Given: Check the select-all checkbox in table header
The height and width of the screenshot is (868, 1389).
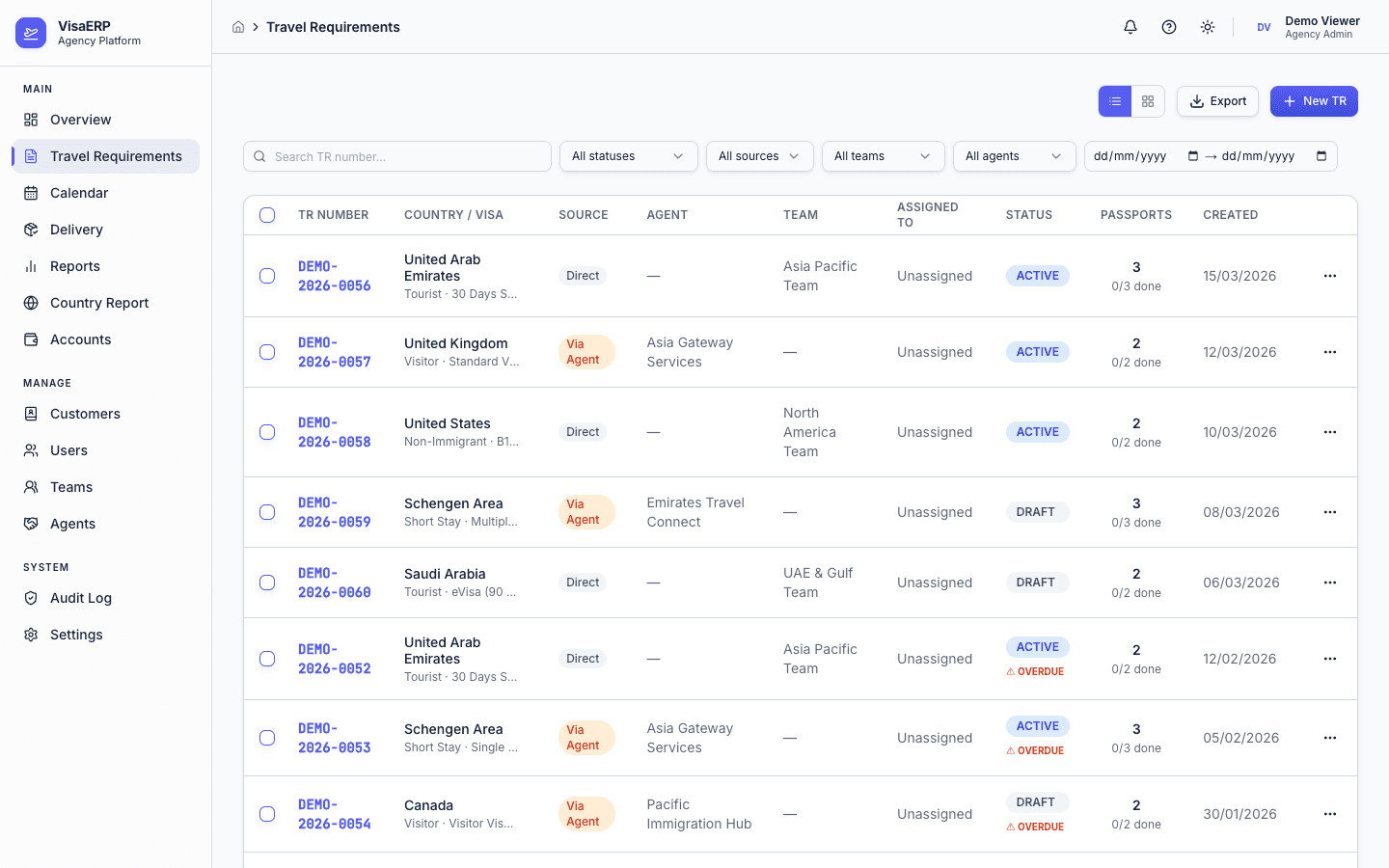Looking at the screenshot, I should (267, 215).
